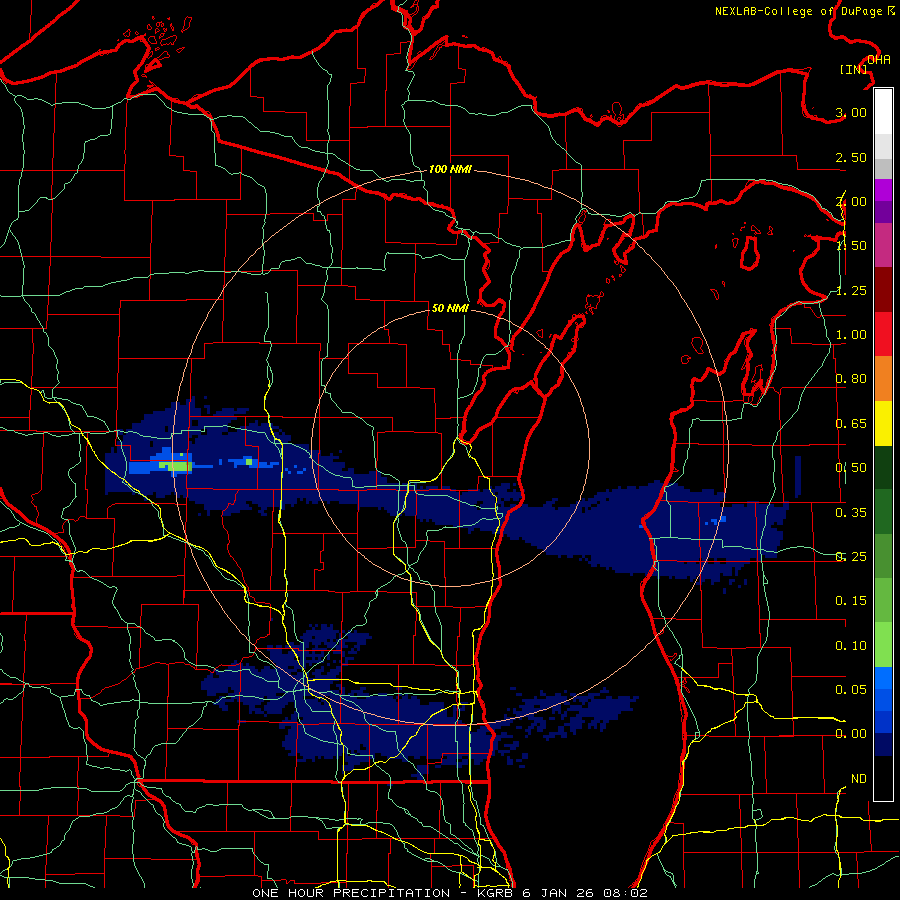Click the 0.80 legend value
The width and height of the screenshot is (900, 900).
pyautogui.click(x=851, y=379)
